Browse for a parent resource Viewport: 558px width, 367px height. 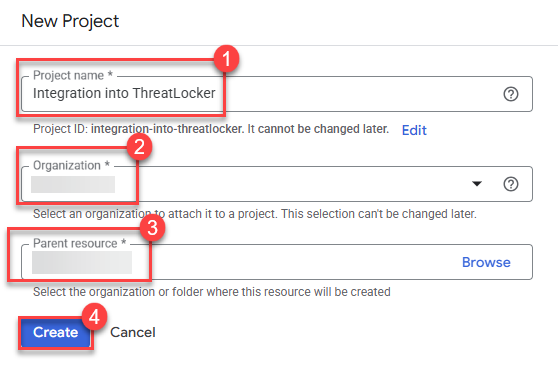pyautogui.click(x=486, y=262)
